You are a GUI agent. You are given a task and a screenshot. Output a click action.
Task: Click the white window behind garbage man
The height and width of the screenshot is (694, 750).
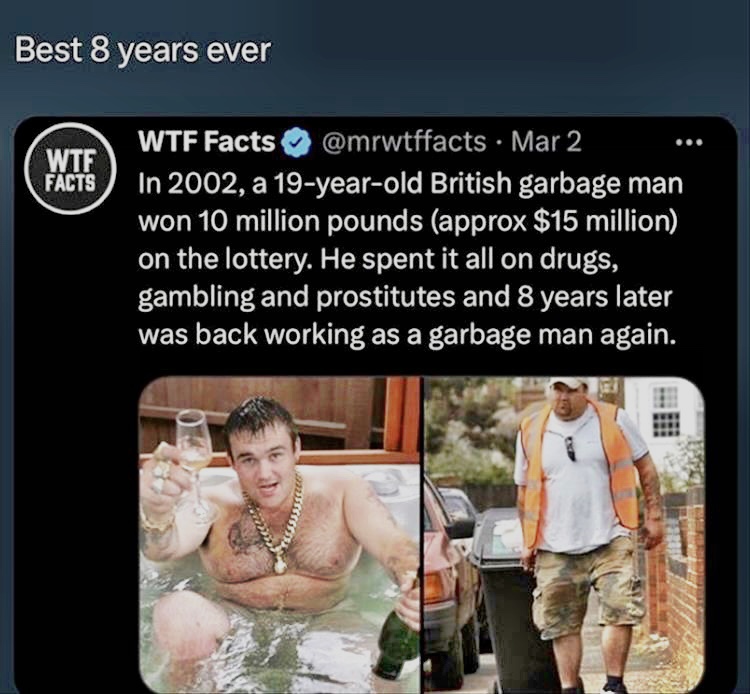(666, 411)
